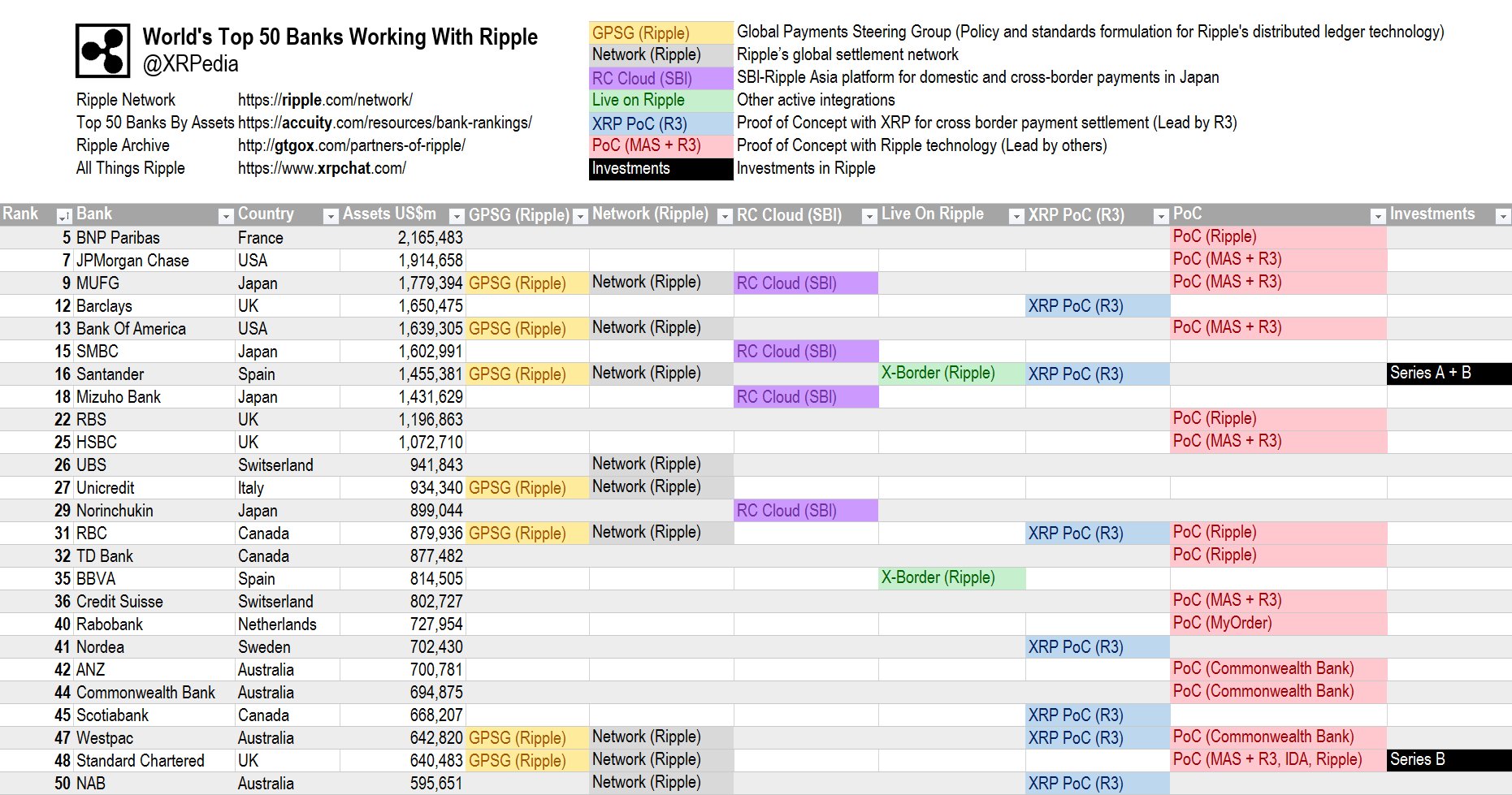
Task: Select the Barclays bank cell
Action: [154, 306]
